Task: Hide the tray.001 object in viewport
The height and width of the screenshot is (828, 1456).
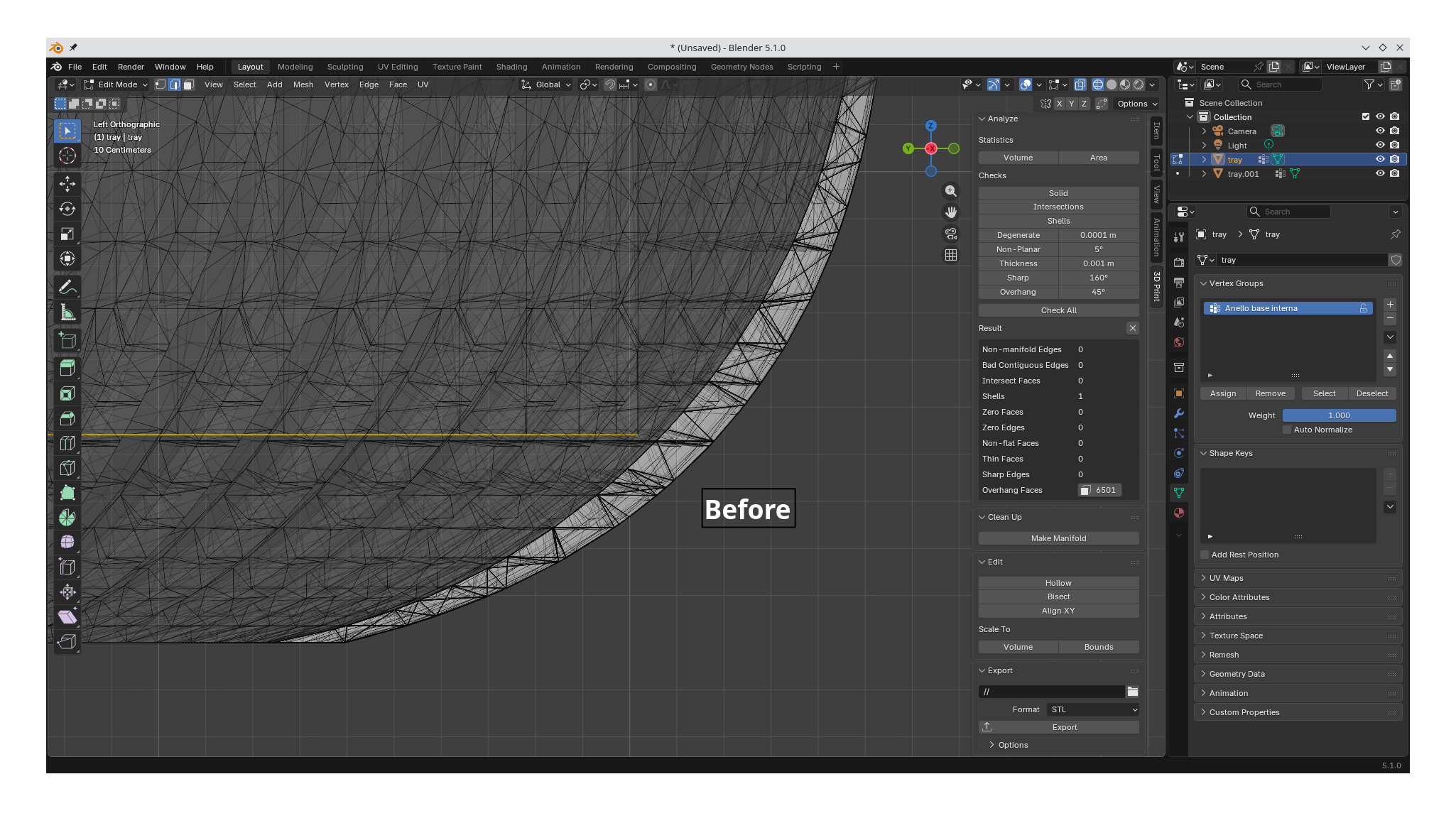Action: [x=1380, y=173]
